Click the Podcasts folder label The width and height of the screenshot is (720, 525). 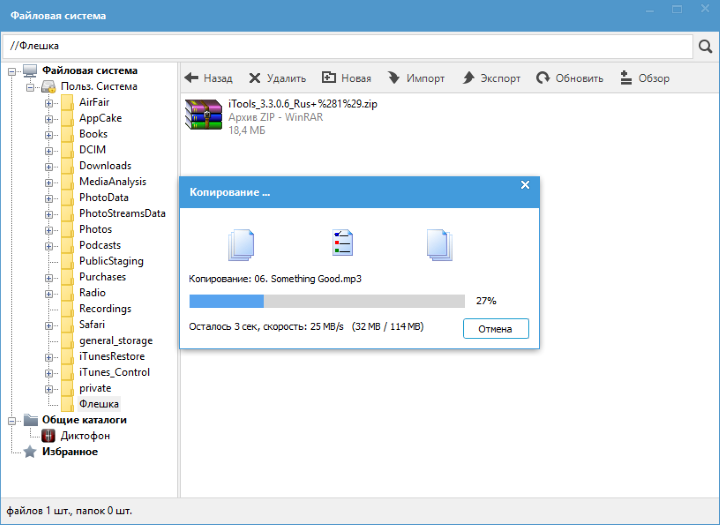[100, 245]
